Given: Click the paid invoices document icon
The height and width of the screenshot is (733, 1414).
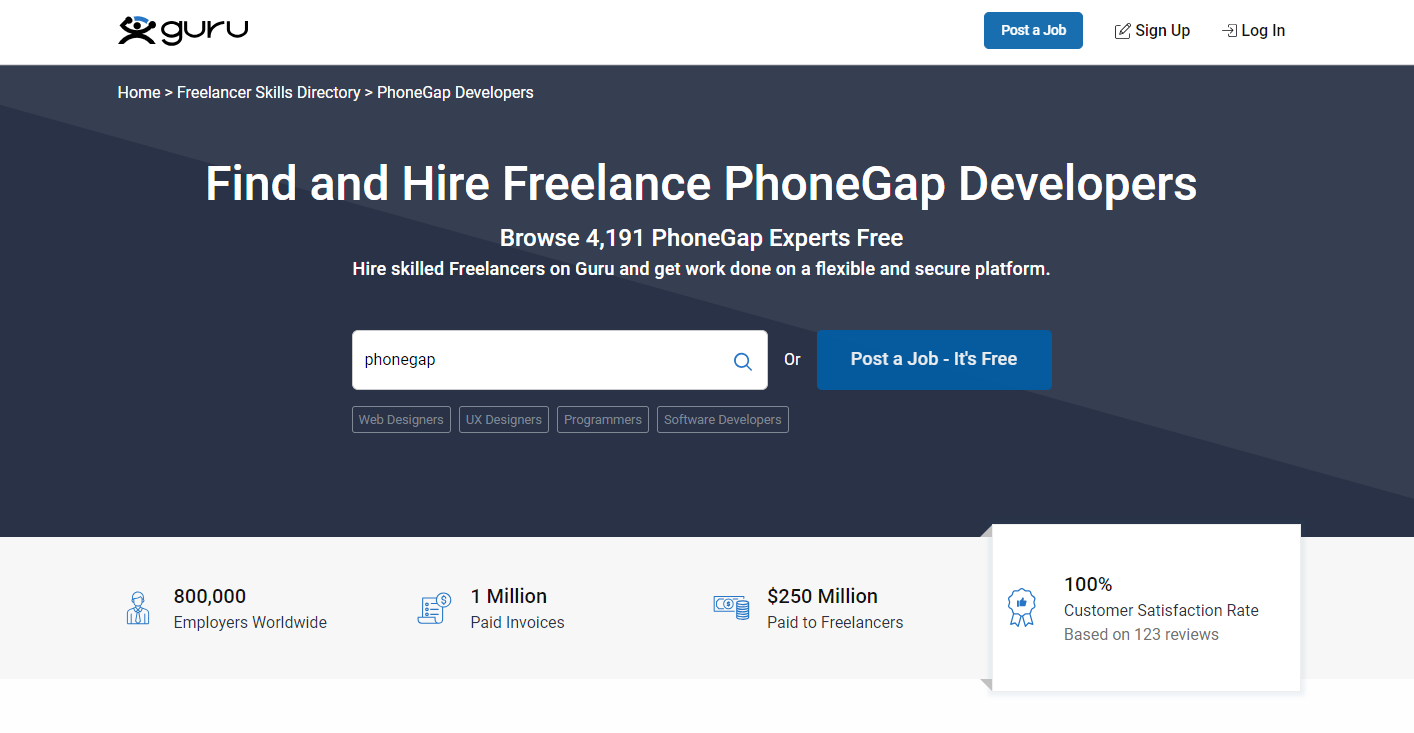Looking at the screenshot, I should coord(434,608).
